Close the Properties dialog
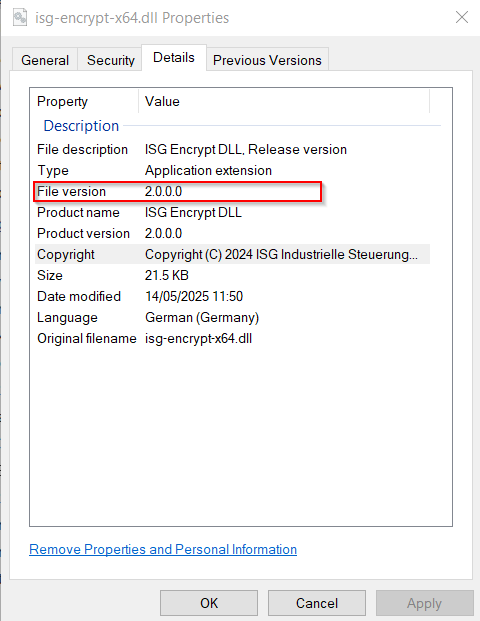Screen dimensions: 480x621 (x=462, y=17)
